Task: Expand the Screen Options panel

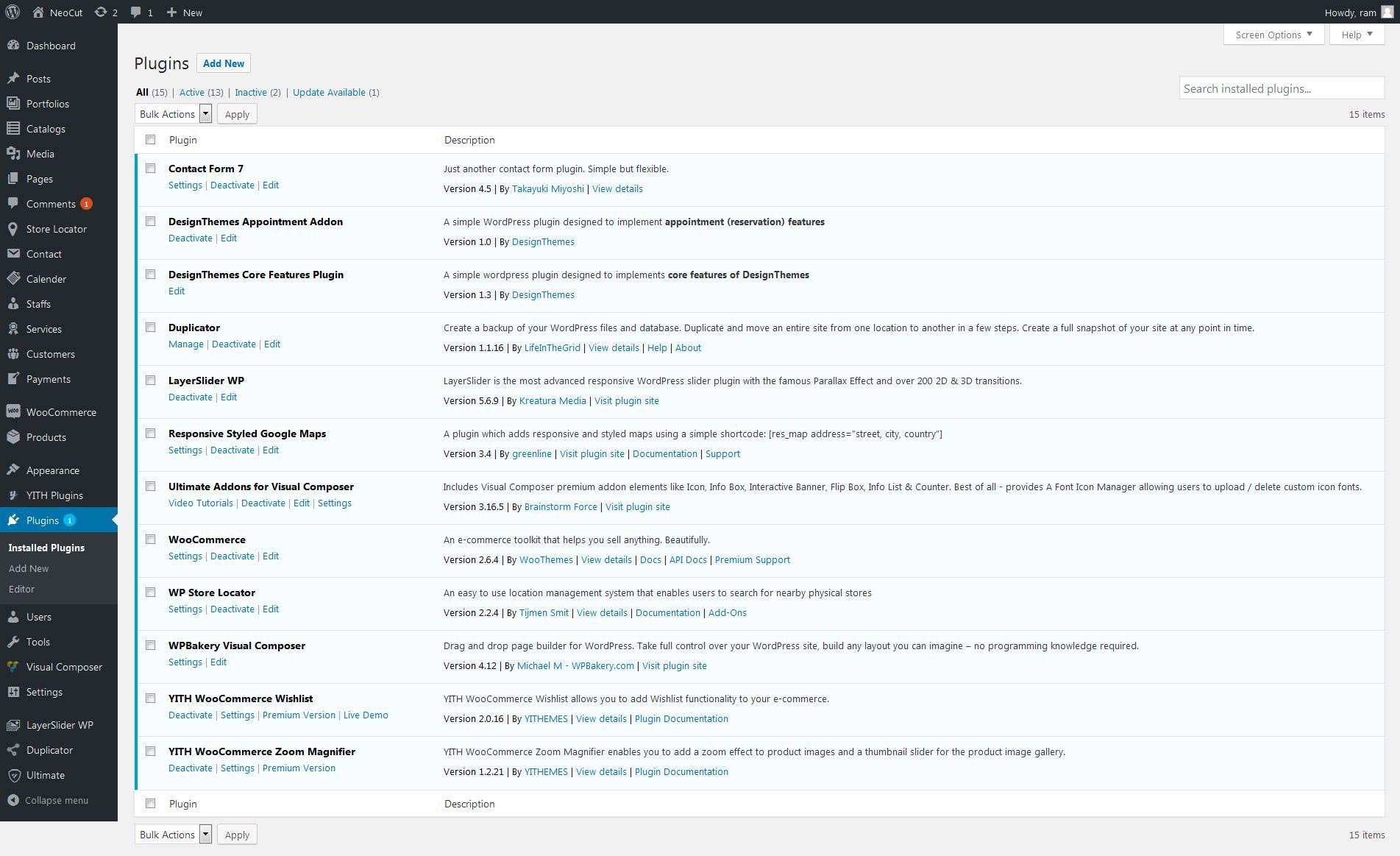Action: coord(1273,35)
